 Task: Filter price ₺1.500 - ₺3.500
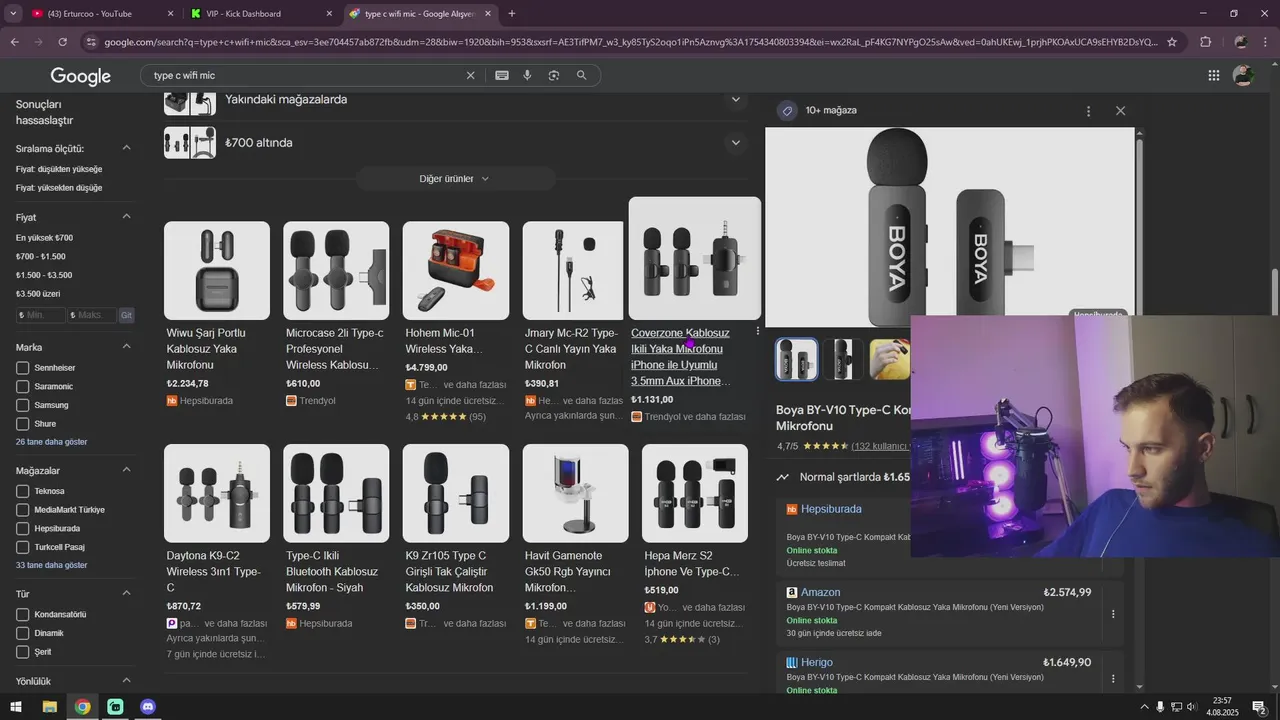44,275
